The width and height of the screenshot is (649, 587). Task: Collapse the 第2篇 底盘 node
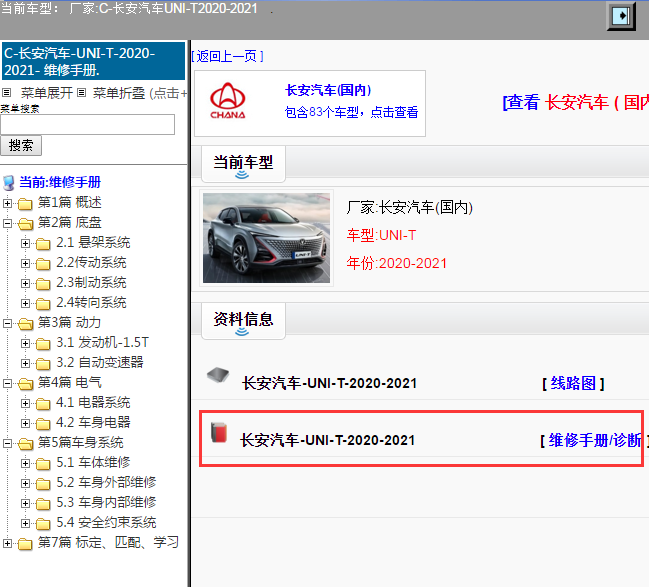coord(7,223)
